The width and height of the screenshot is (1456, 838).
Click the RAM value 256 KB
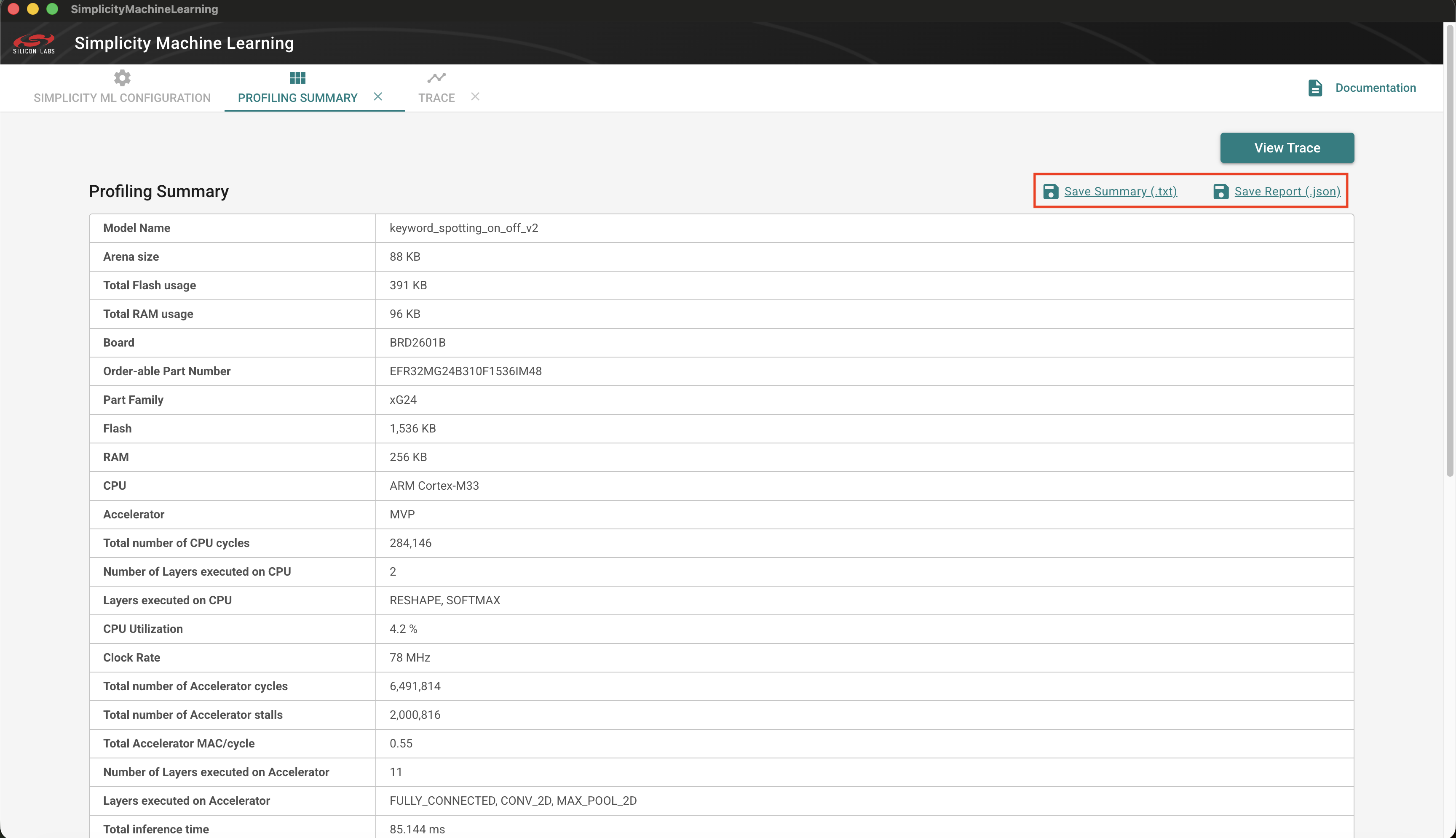click(x=408, y=458)
